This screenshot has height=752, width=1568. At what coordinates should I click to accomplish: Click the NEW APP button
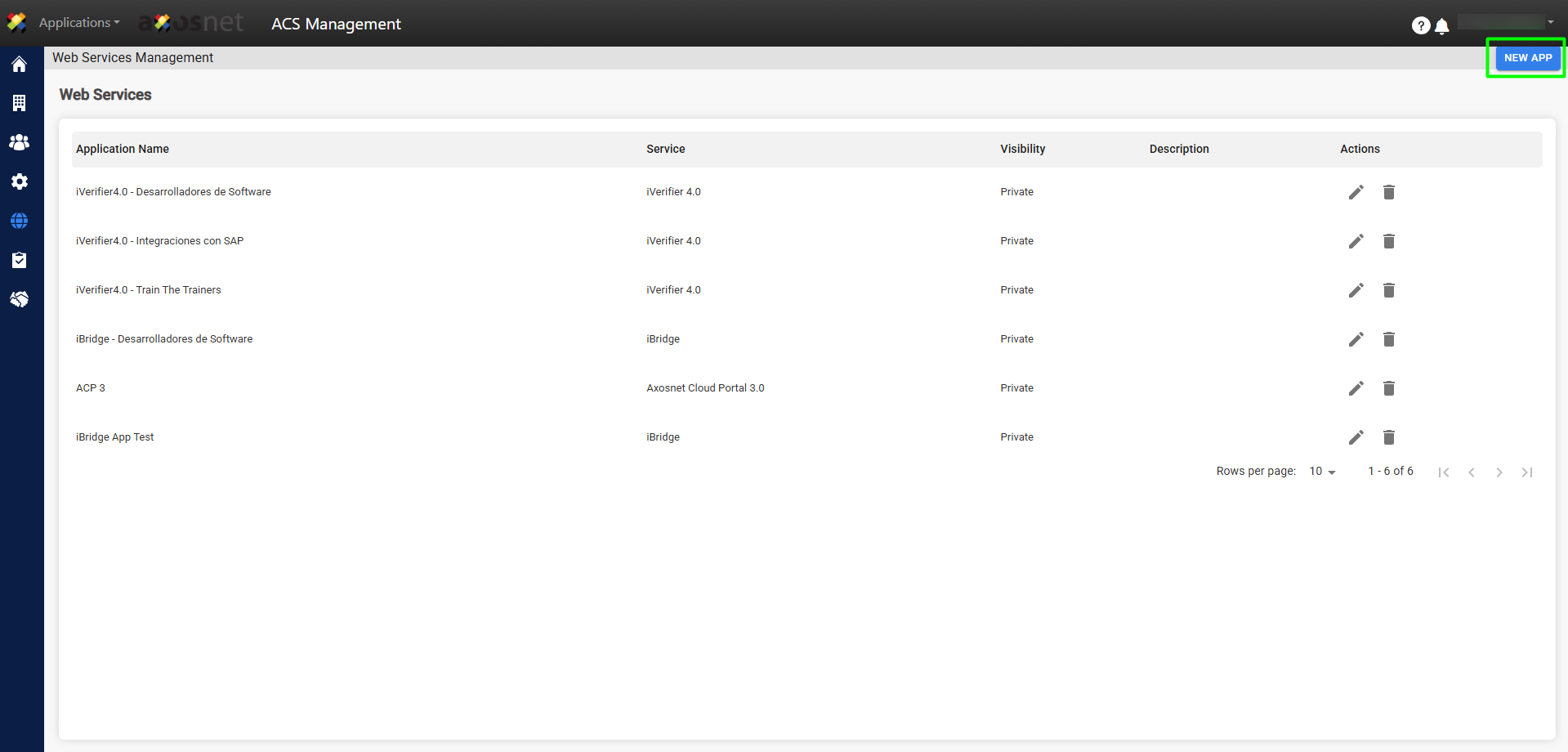[x=1527, y=58]
